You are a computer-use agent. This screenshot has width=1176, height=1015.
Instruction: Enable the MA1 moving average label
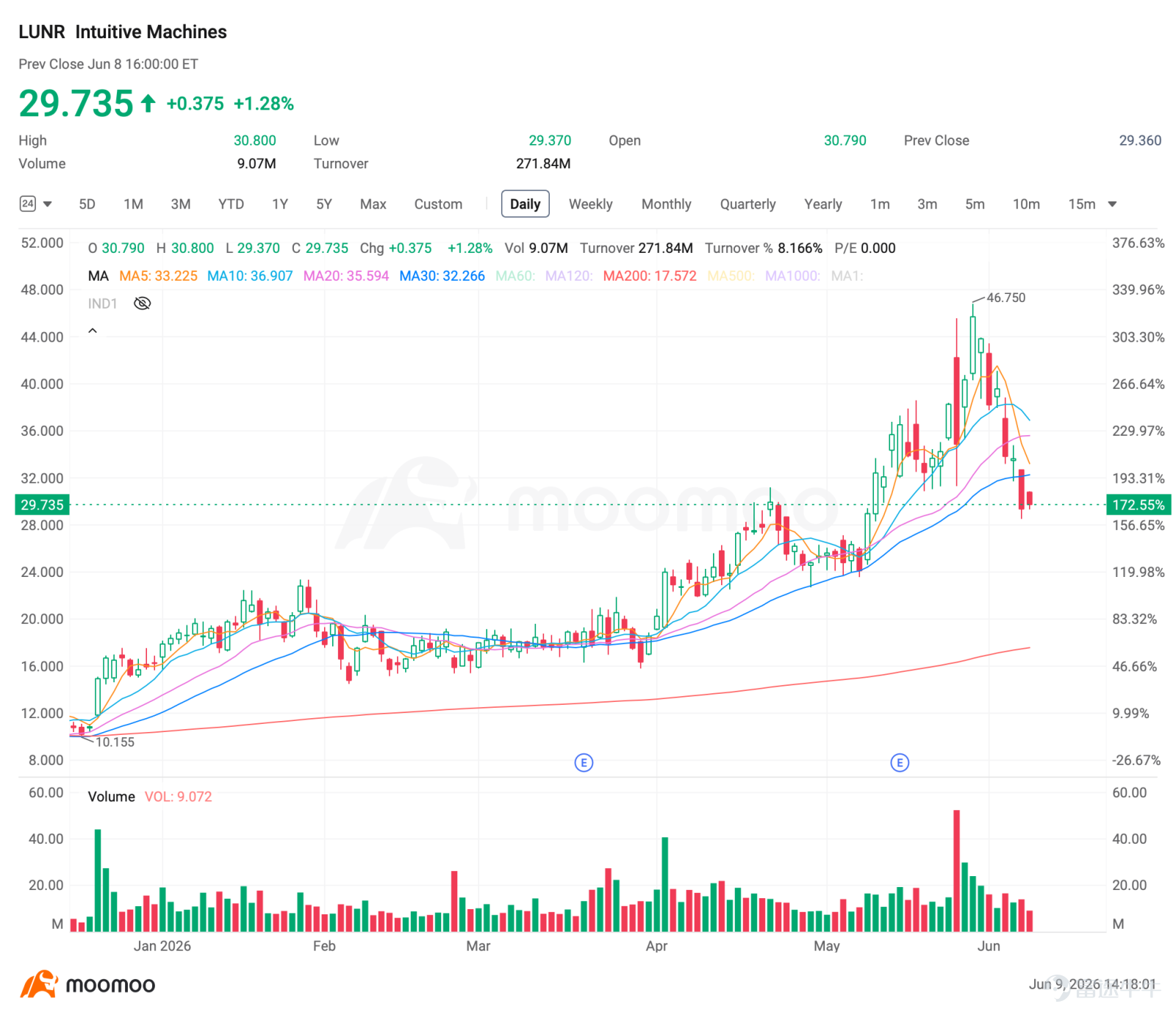(x=847, y=276)
